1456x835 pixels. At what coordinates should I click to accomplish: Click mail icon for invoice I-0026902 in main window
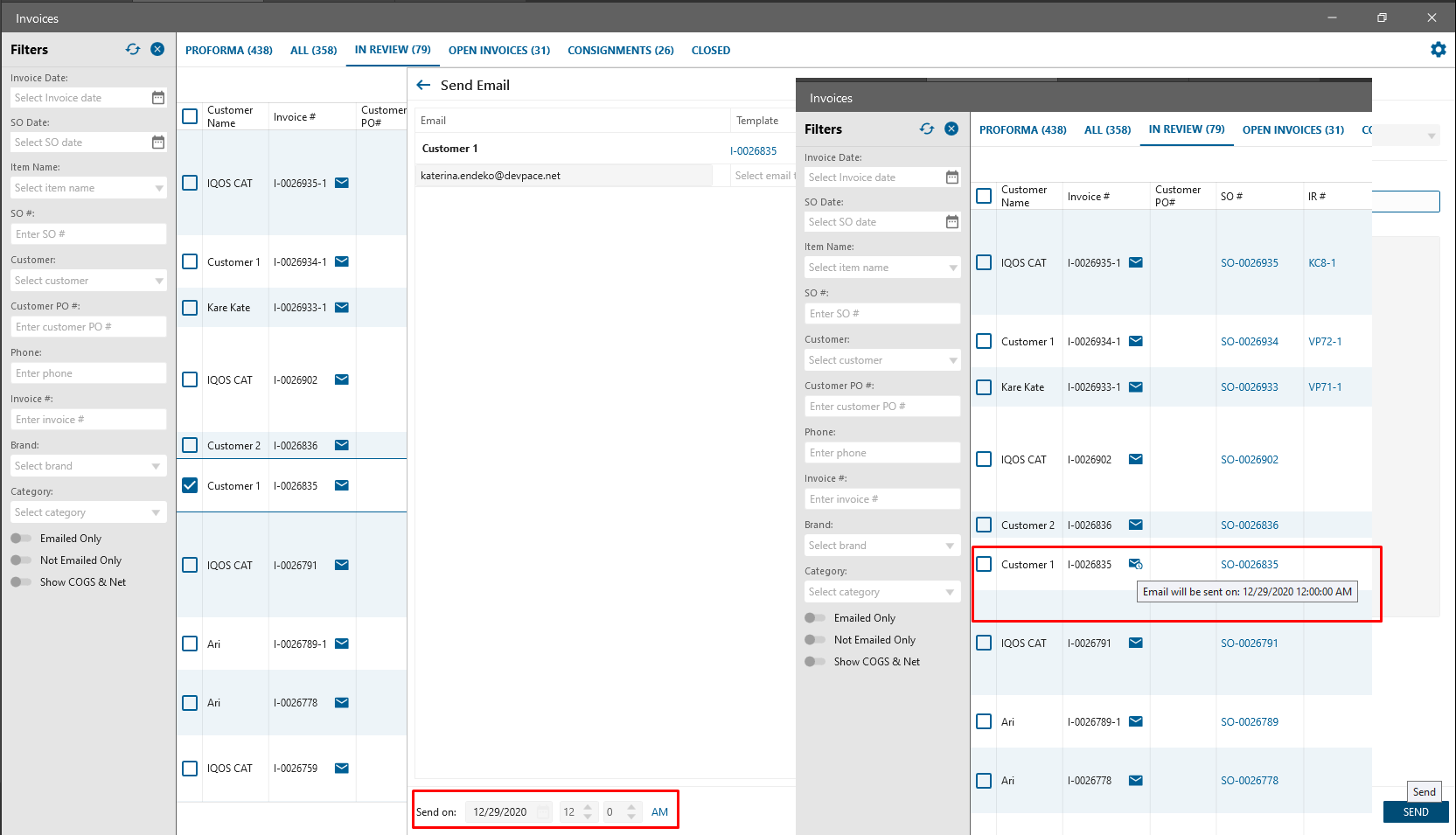click(342, 379)
